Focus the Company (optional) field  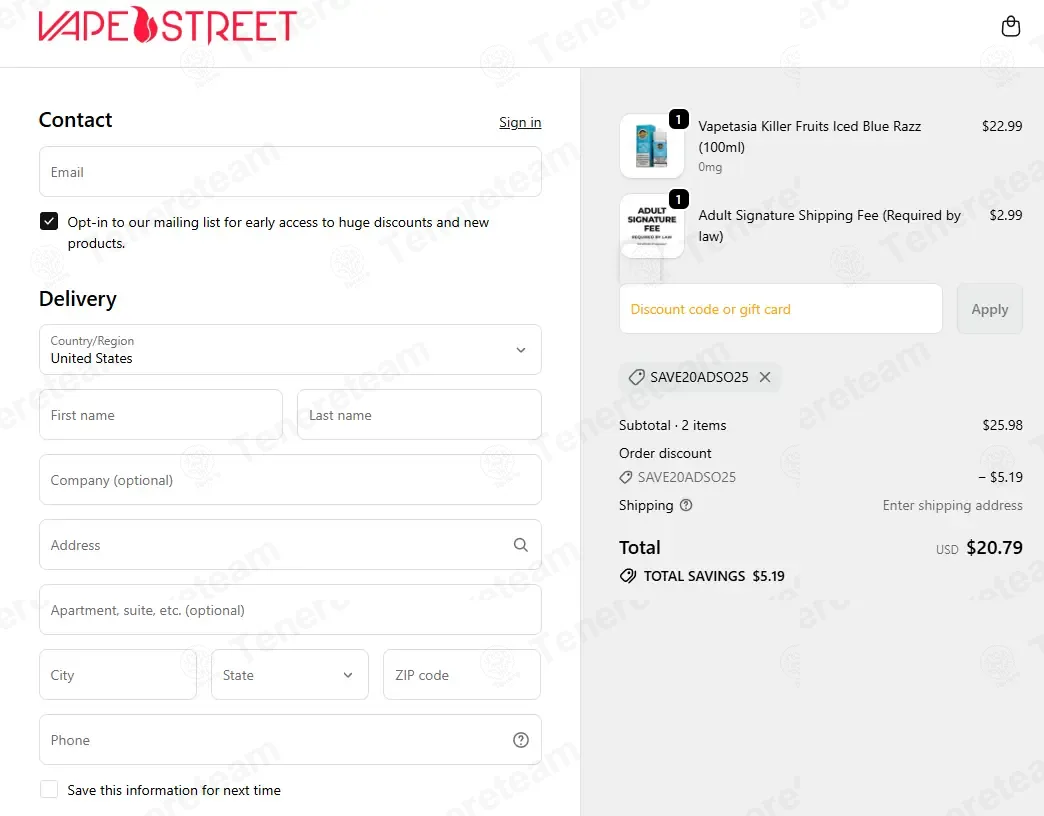click(x=290, y=480)
